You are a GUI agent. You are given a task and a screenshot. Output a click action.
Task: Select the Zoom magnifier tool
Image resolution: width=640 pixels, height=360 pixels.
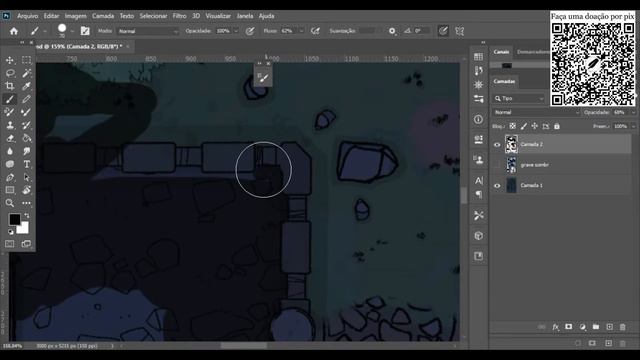[10, 203]
